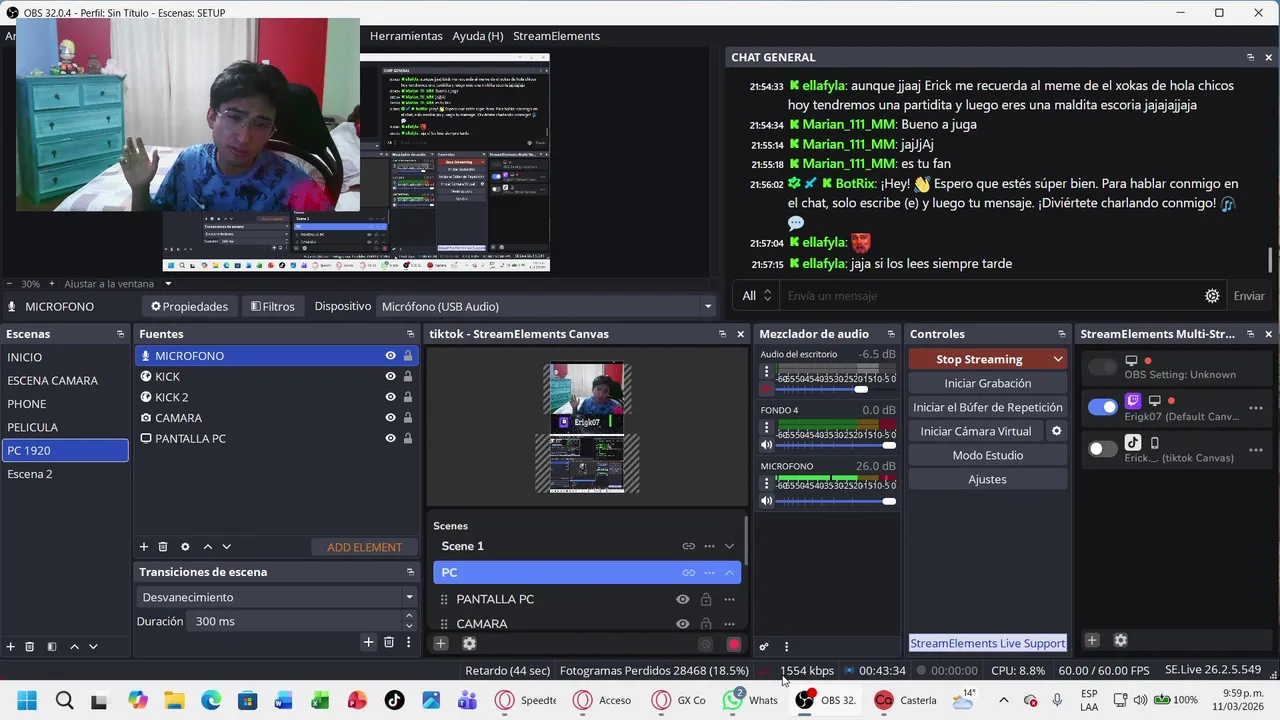1280x720 pixels.
Task: Expand the Stop Streaming dropdown arrow
Action: [x=1058, y=359]
